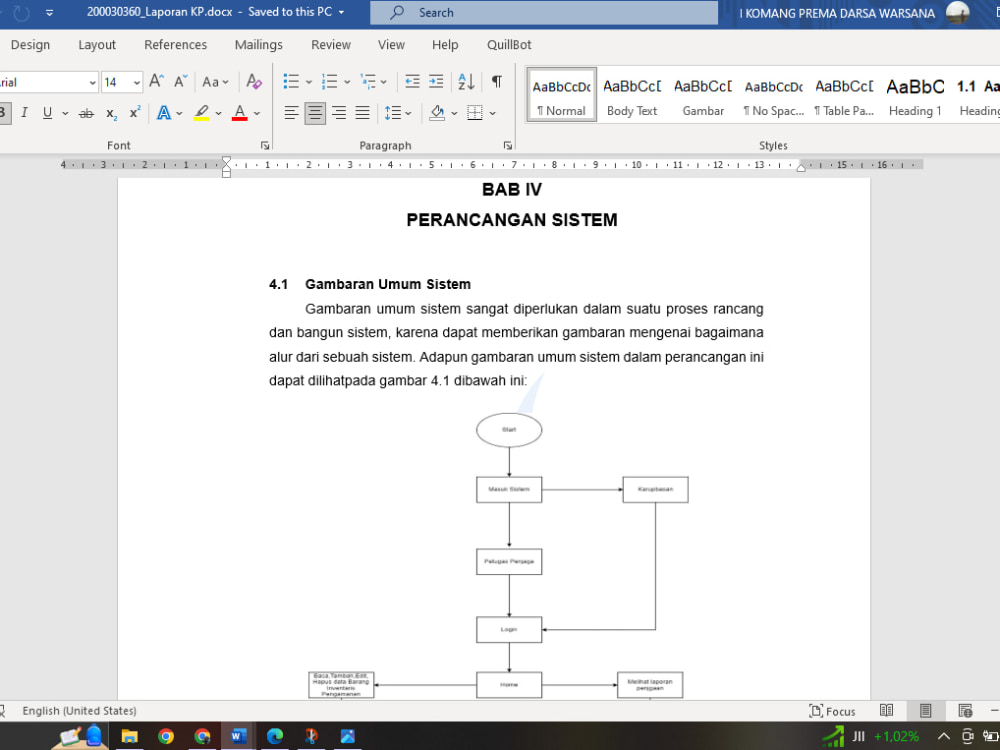Open the Mailings tab

point(258,45)
